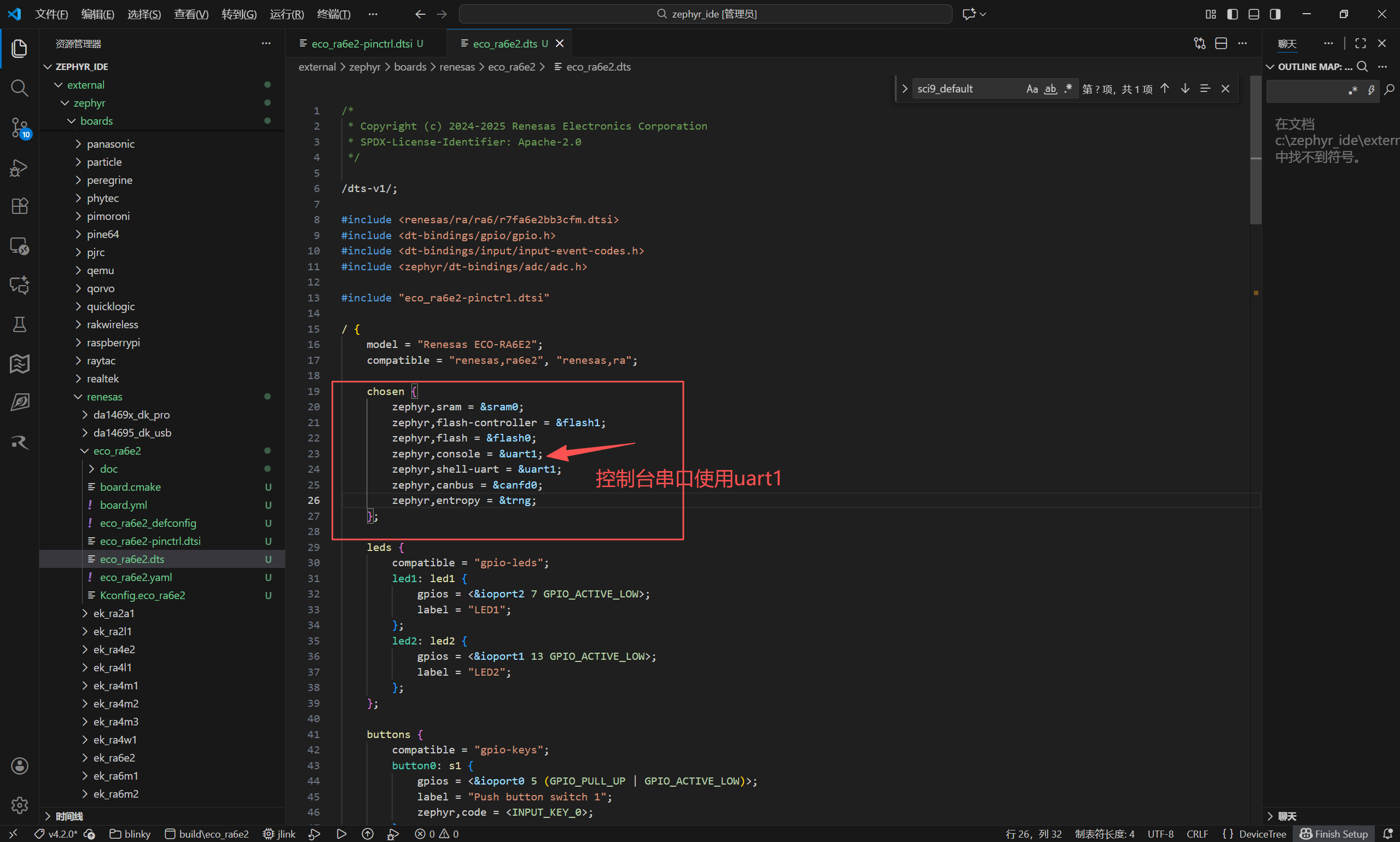Screen dimensions: 1400x842
Task: Open the 终端(T) menu
Action: pyautogui.click(x=334, y=14)
